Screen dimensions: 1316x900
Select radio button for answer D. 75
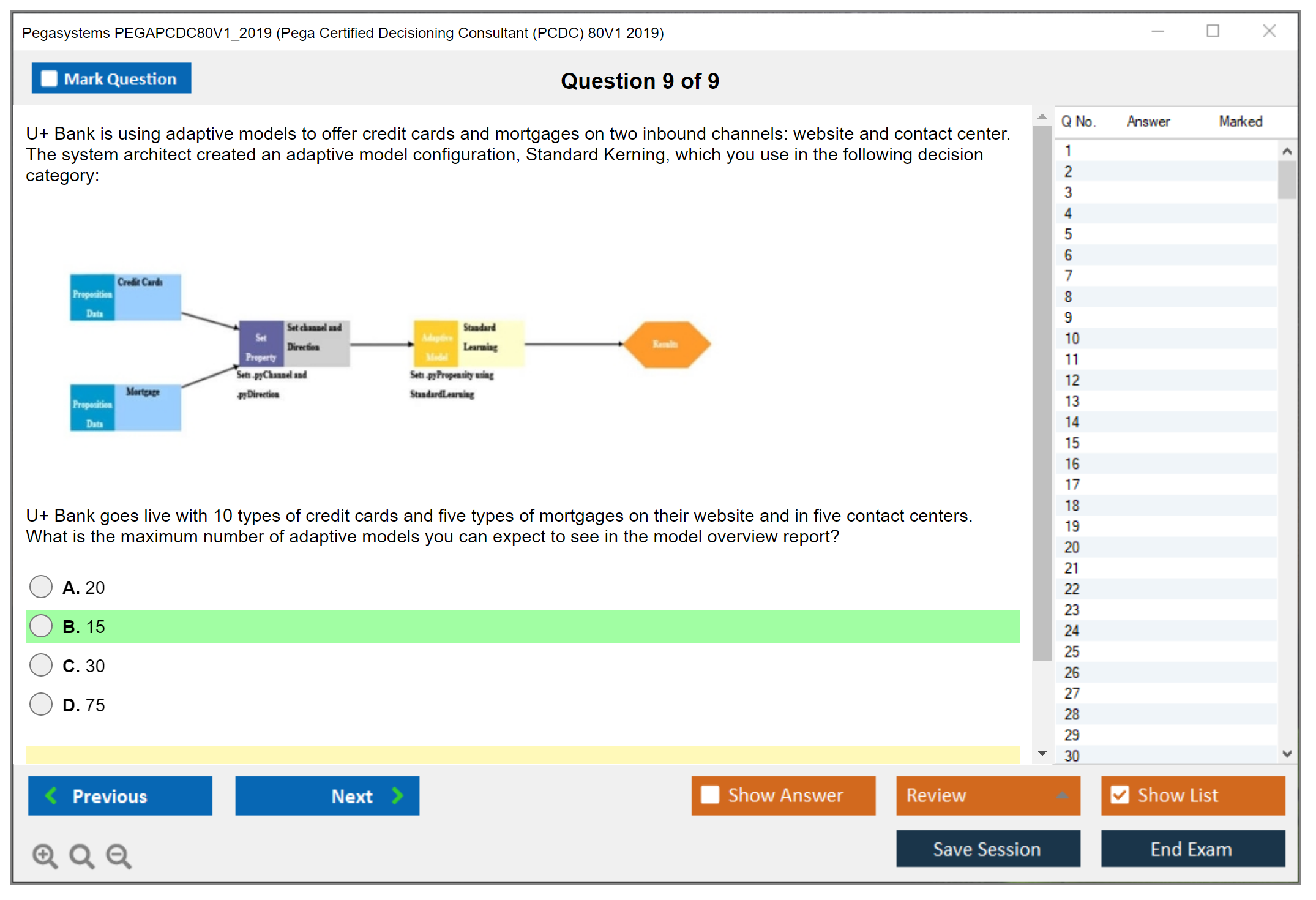(41, 704)
